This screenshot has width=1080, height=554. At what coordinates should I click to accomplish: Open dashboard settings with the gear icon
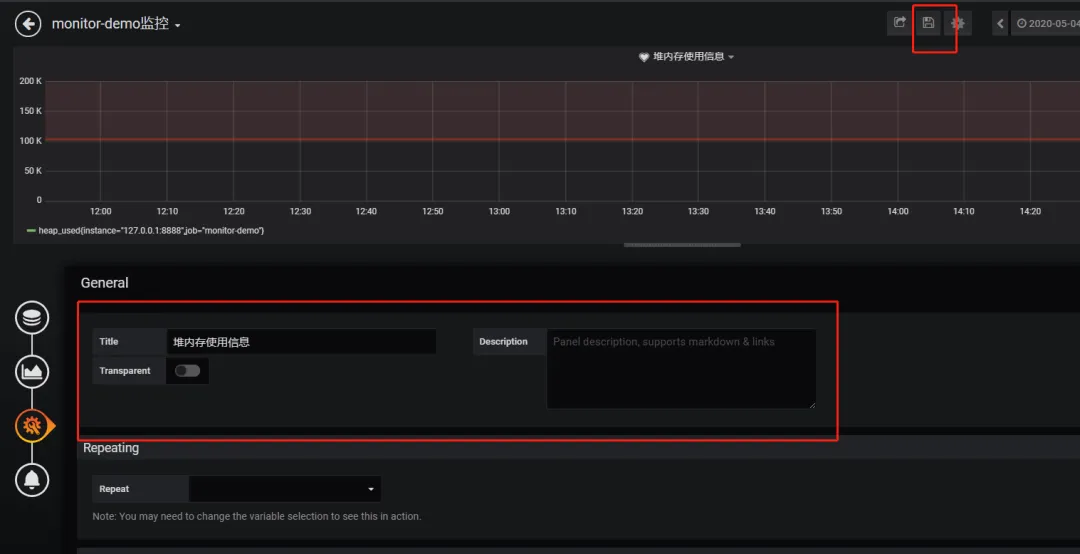coord(957,23)
